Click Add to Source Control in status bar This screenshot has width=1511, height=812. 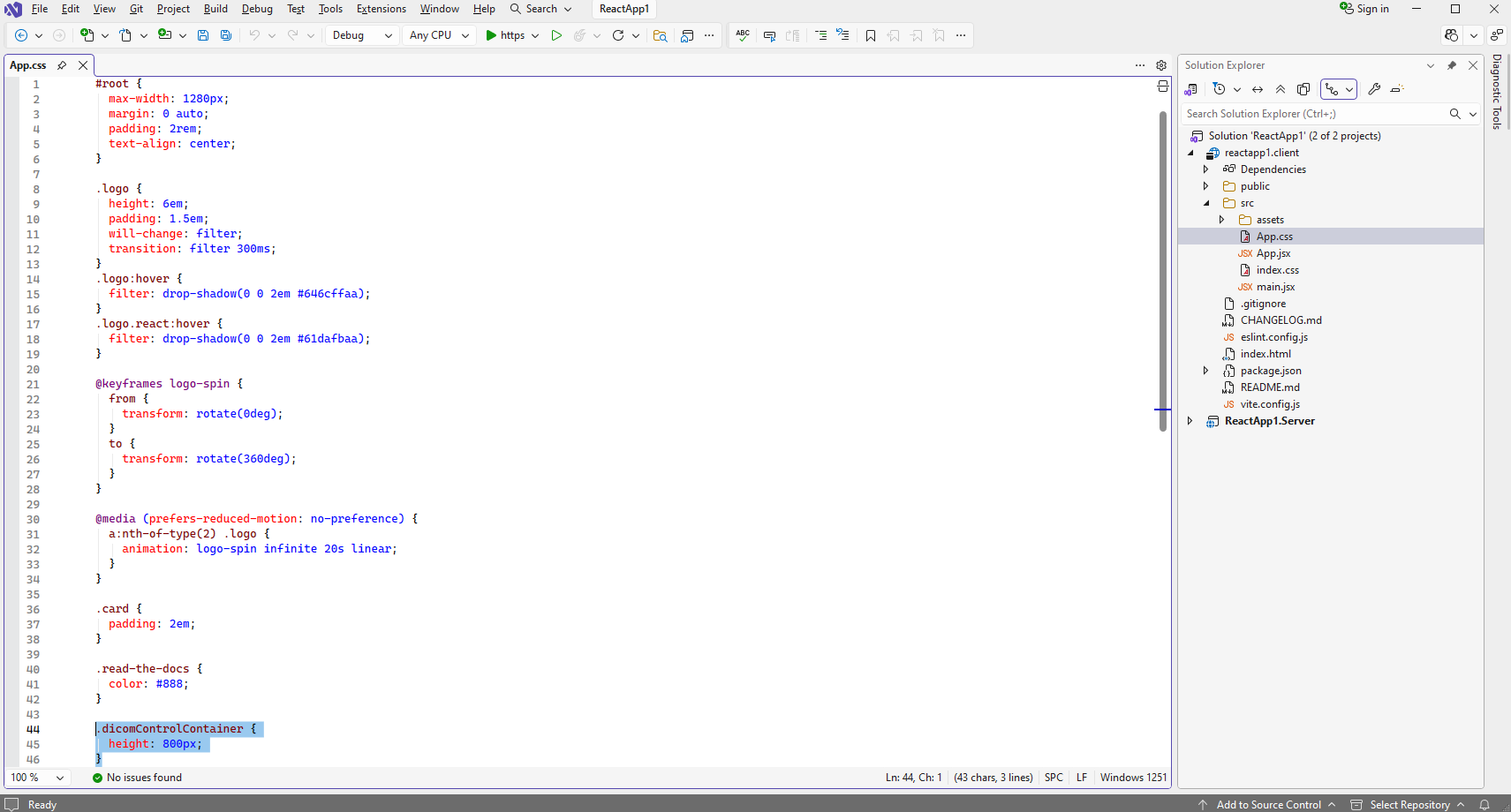(1268, 804)
